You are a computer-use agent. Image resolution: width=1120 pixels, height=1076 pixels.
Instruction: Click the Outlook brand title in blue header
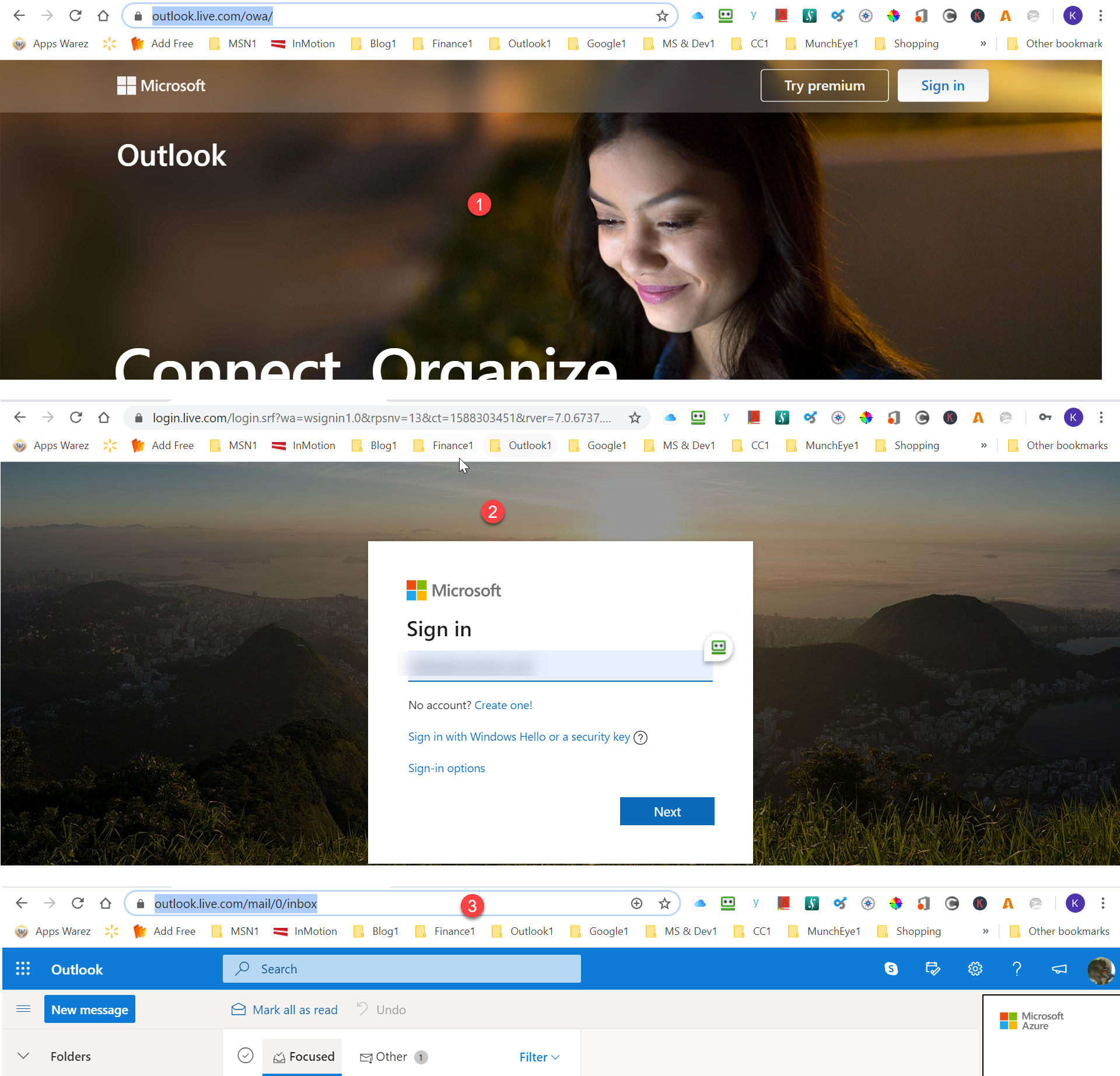pos(77,969)
